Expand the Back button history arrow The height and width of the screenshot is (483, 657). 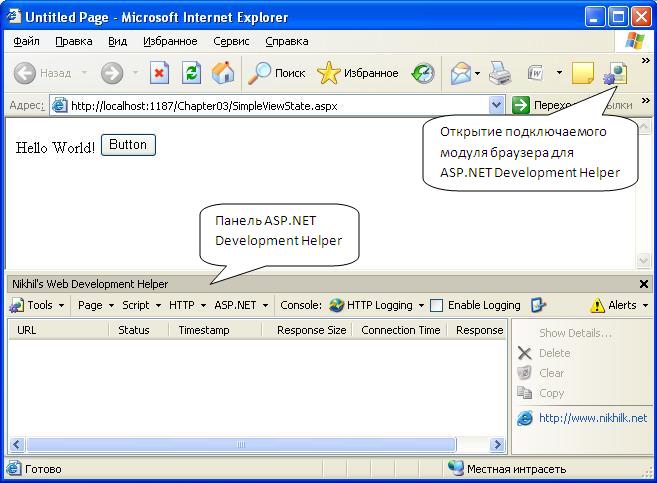coord(84,73)
